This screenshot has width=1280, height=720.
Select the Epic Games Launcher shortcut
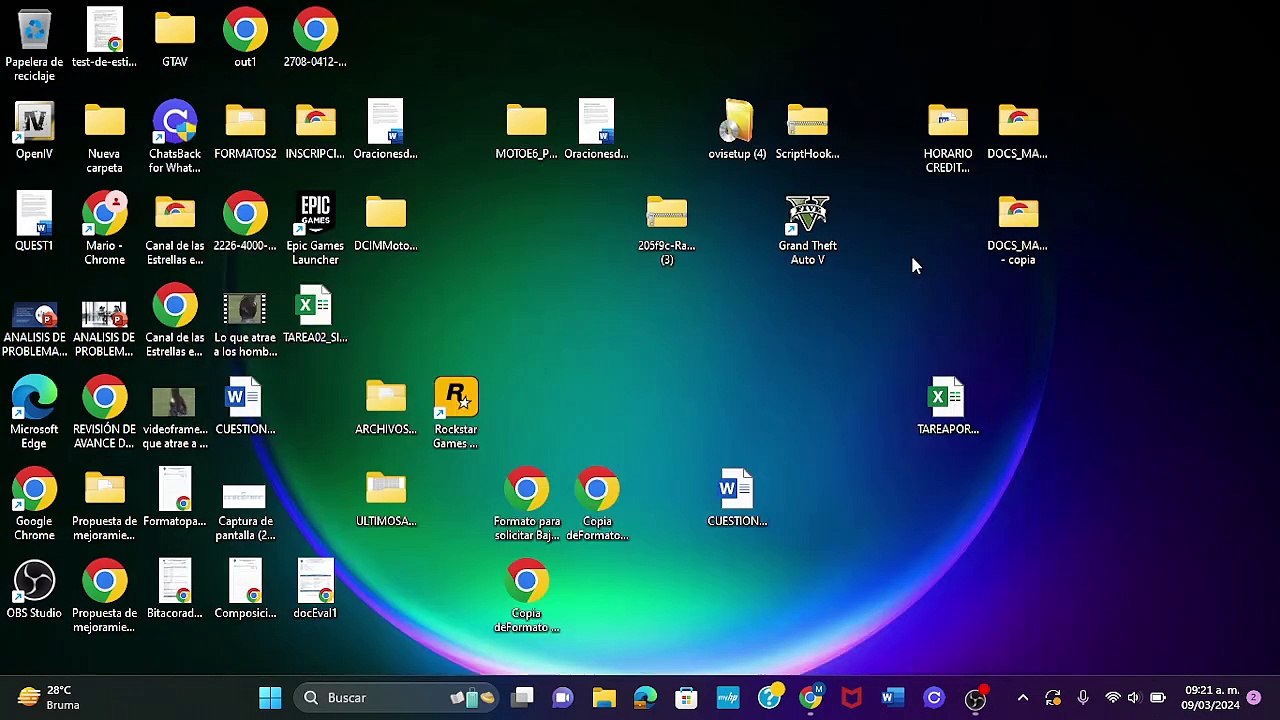pyautogui.click(x=315, y=230)
